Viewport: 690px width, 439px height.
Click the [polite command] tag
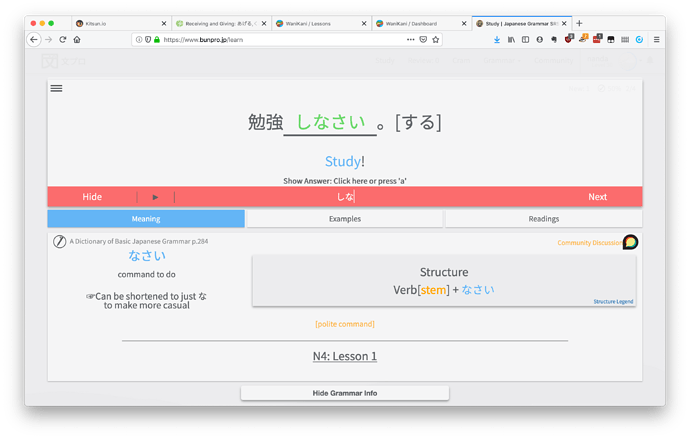click(345, 324)
